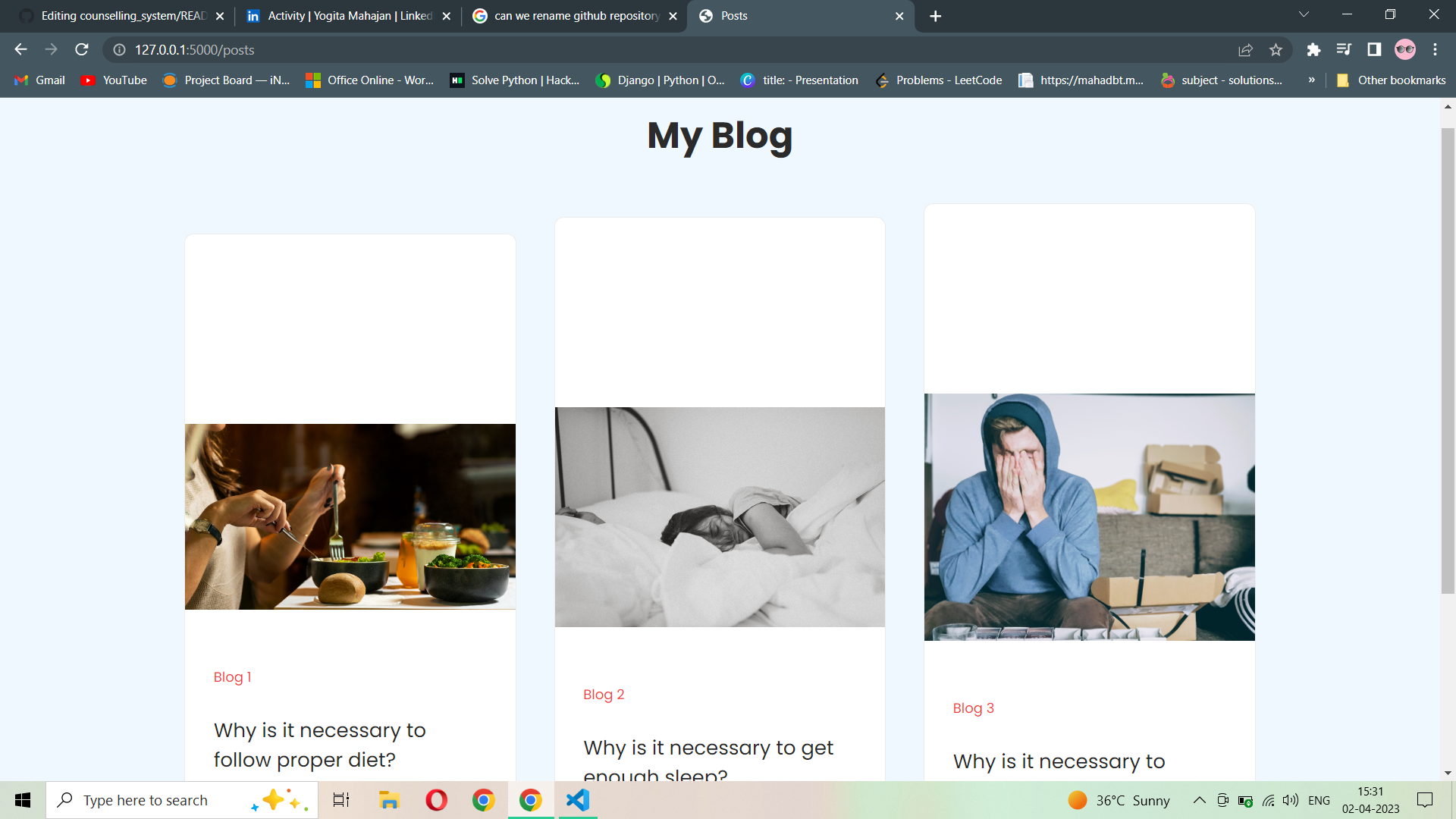Open the mahadbt bookmark

(x=1081, y=80)
